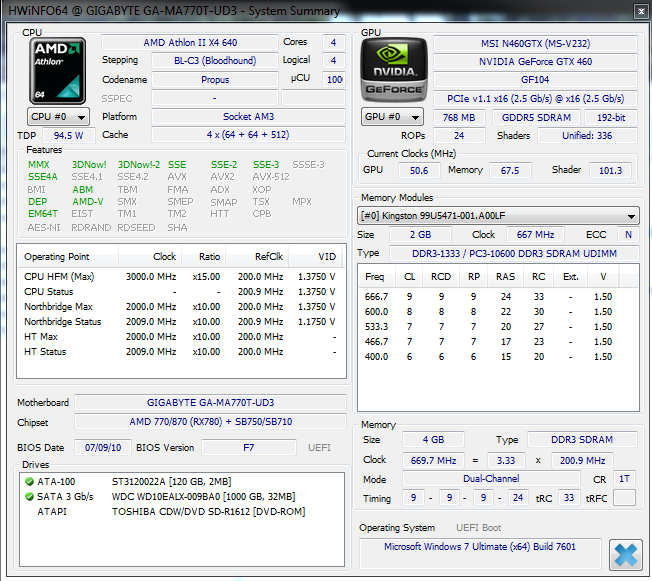Click the PCIe v1.1 x16 bus field
Image resolution: width=652 pixels, height=581 pixels.
[x=535, y=99]
